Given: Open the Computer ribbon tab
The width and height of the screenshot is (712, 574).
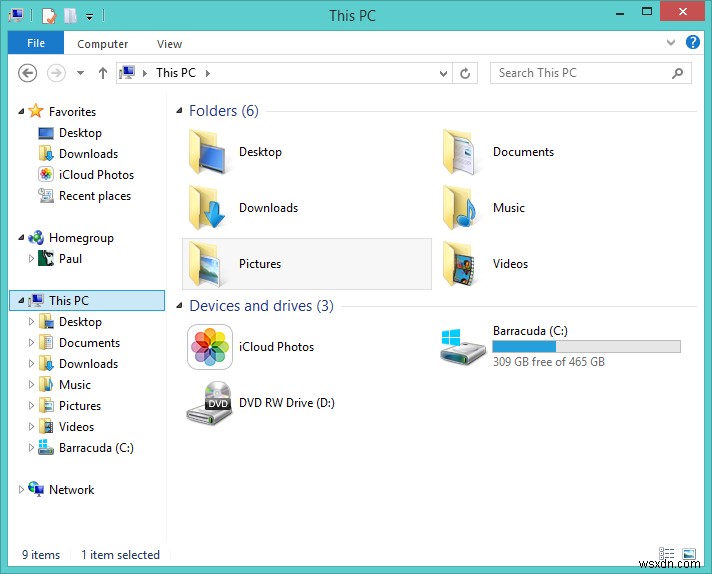Looking at the screenshot, I should (103, 44).
